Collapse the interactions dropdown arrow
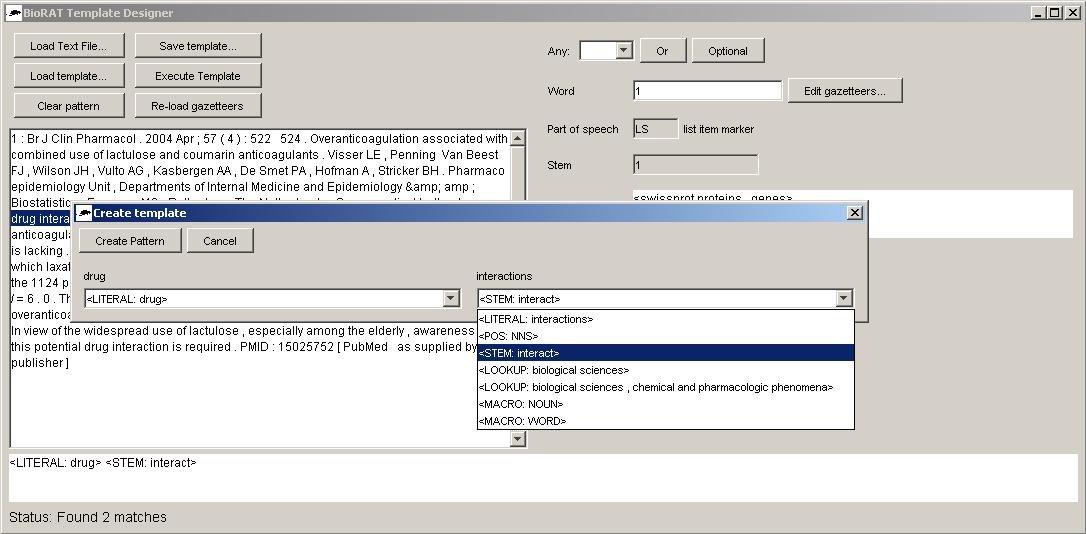Image resolution: width=1086 pixels, height=534 pixels. click(844, 299)
